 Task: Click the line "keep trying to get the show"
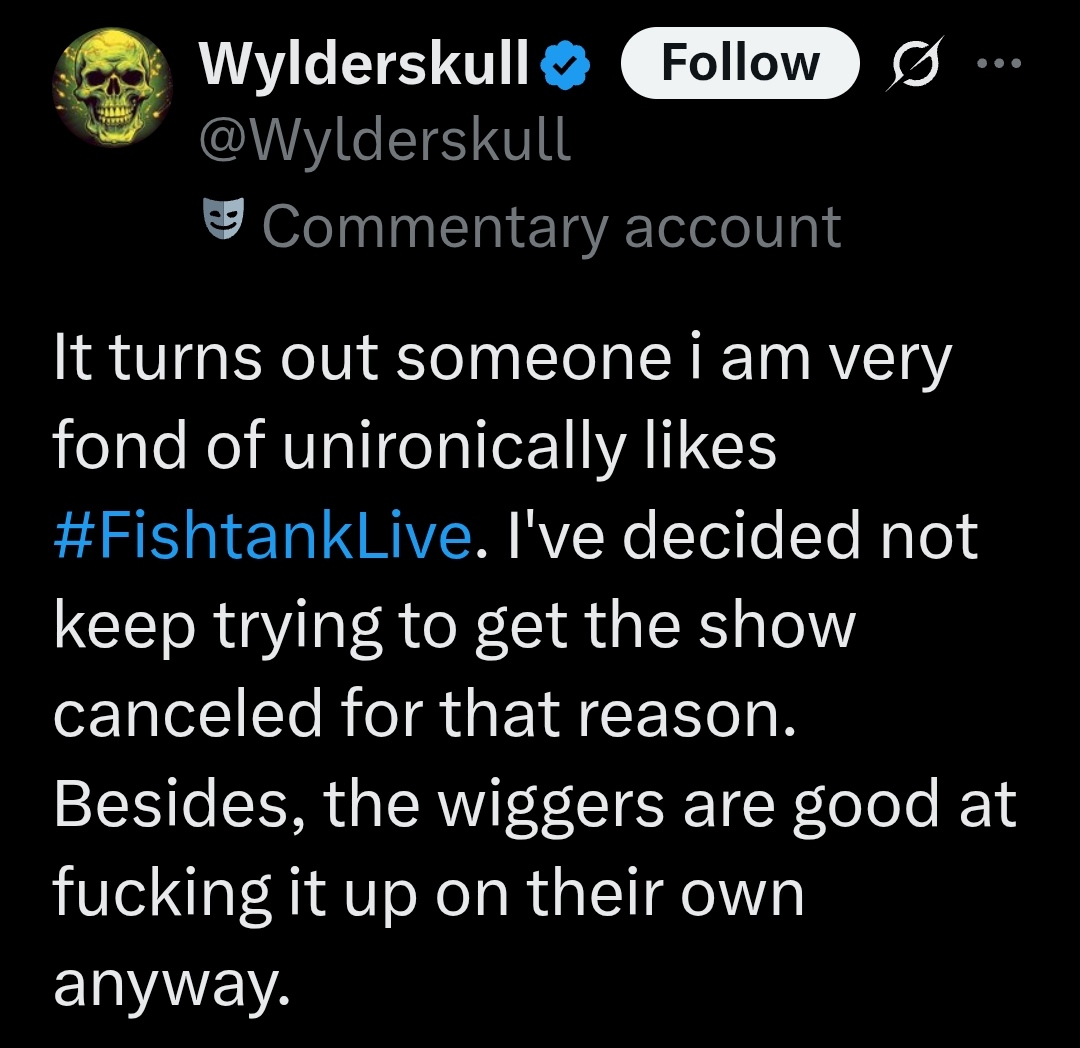(455, 627)
